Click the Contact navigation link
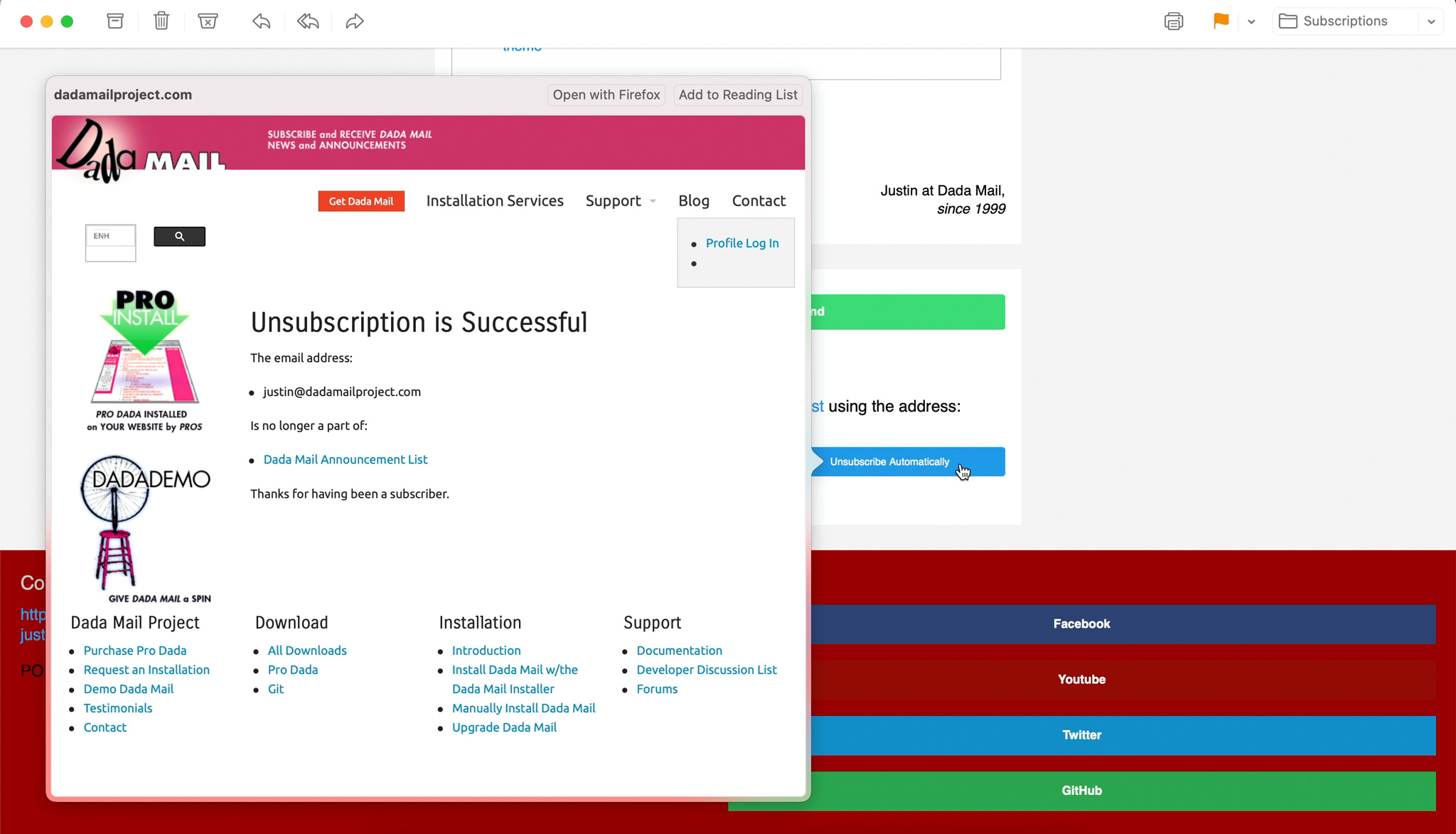Screen dimensions: 1456x834 [x=759, y=200]
